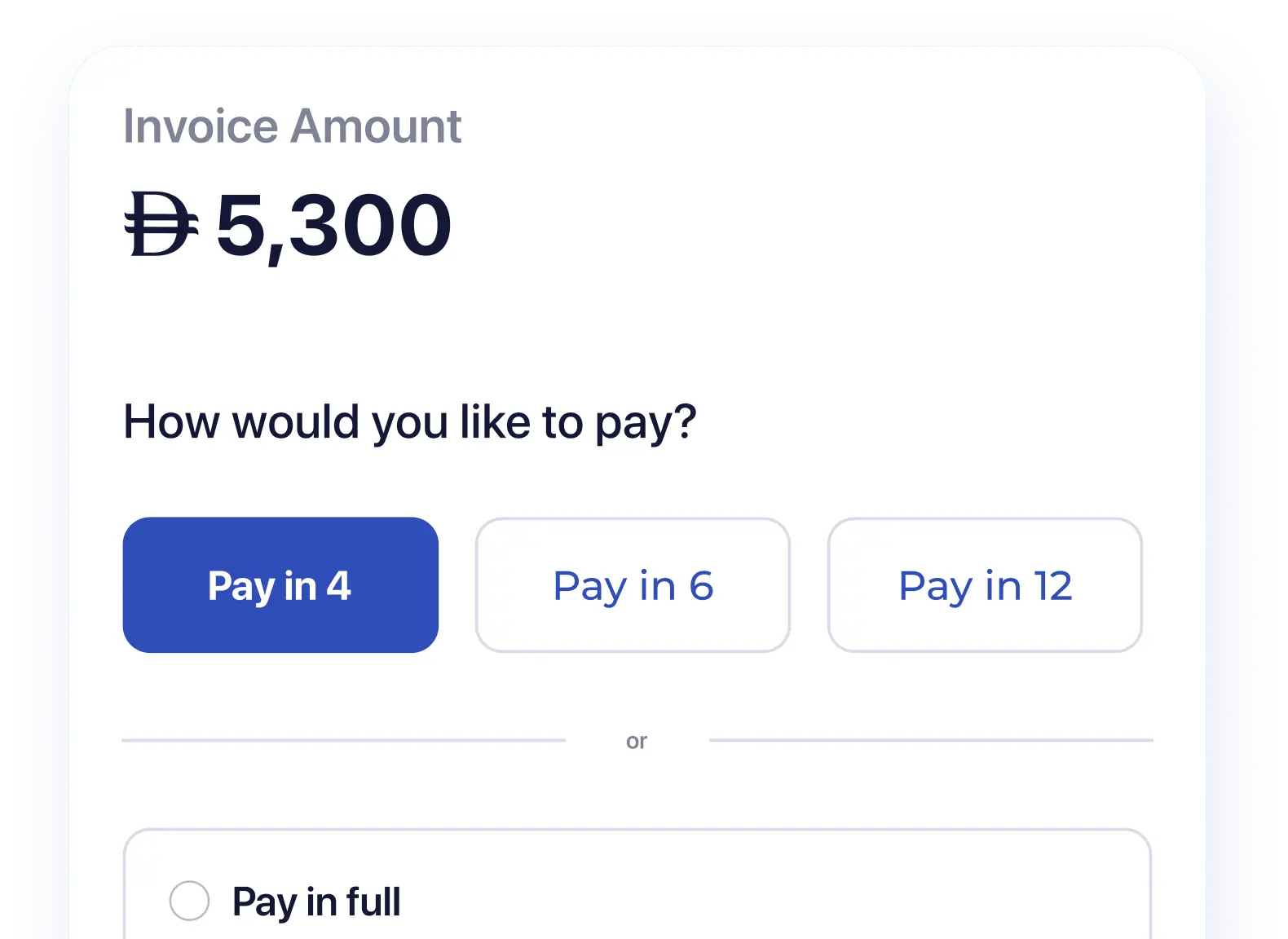Click the number 4 in Pay in 4
The width and height of the screenshot is (1288, 939).
pyautogui.click(x=339, y=585)
